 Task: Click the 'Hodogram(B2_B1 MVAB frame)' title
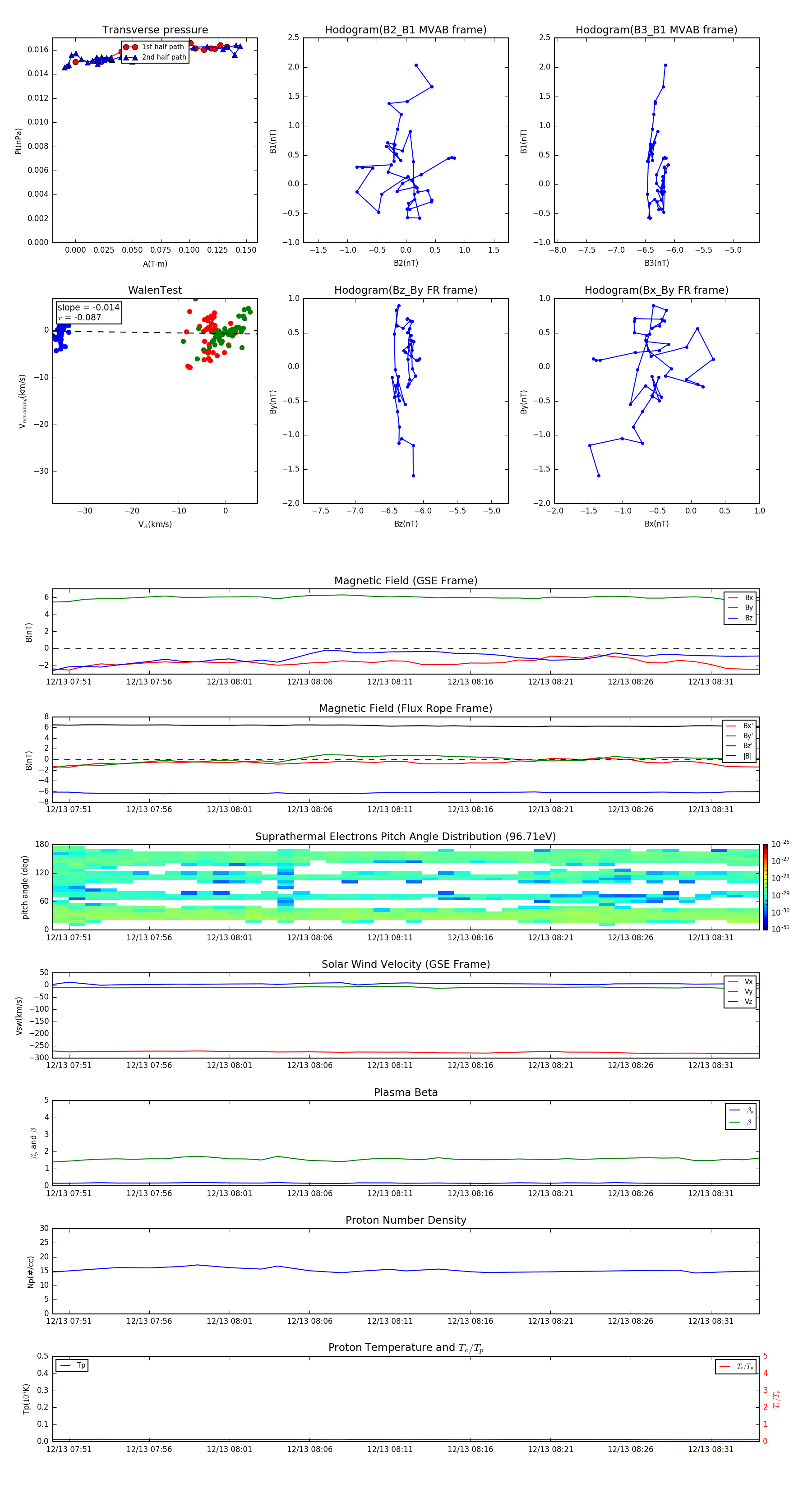pyautogui.click(x=406, y=30)
